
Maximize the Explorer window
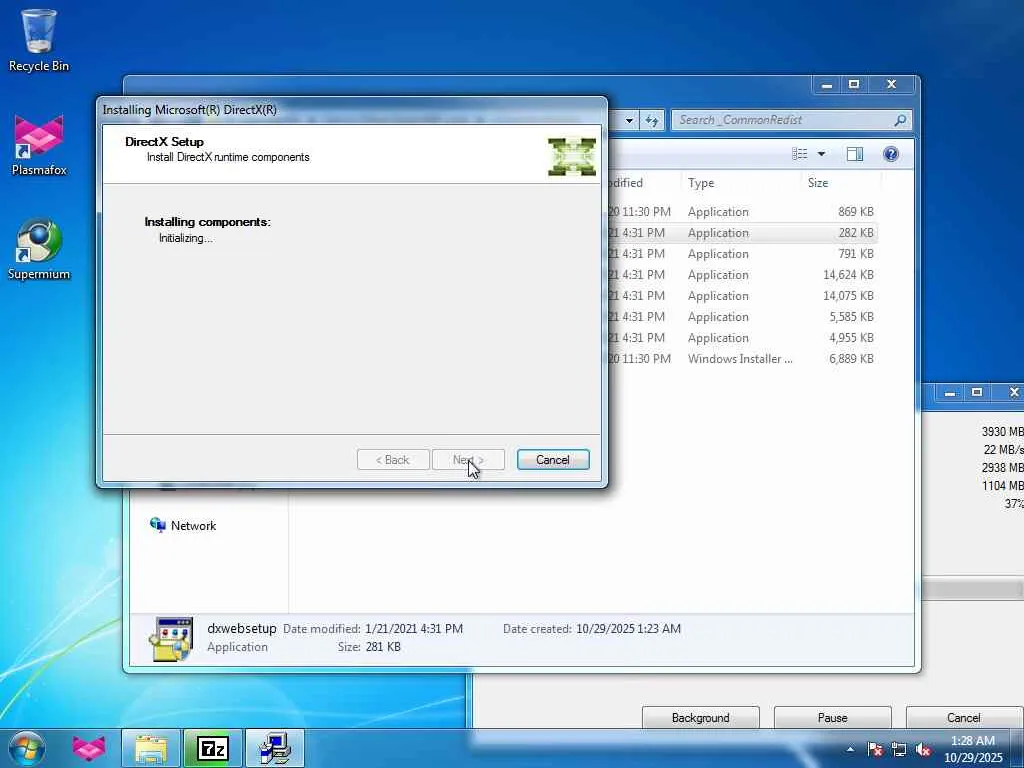854,84
